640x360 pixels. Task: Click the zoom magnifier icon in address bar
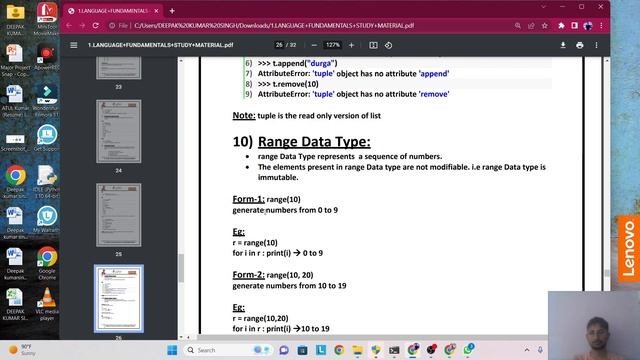pos(518,26)
